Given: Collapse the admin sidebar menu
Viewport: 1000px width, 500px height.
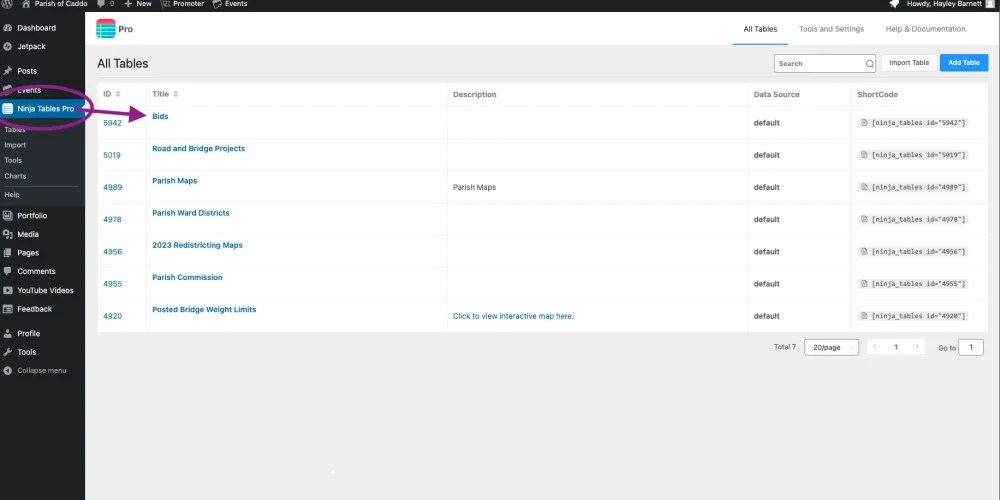Looking at the screenshot, I should tap(41, 370).
